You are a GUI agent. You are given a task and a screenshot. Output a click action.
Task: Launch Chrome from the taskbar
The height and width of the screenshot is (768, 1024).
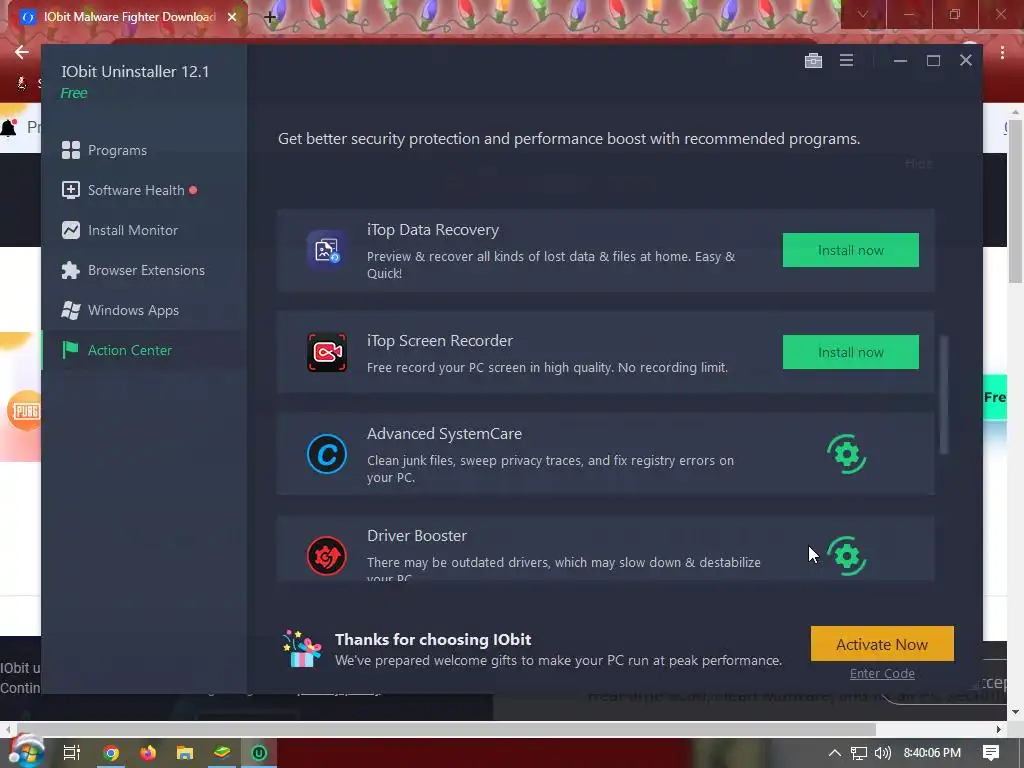click(x=111, y=753)
